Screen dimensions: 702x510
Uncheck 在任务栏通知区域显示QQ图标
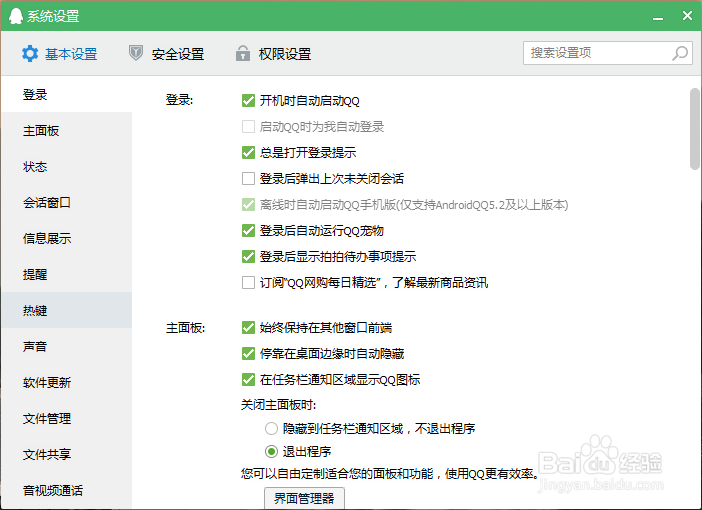tap(248, 380)
